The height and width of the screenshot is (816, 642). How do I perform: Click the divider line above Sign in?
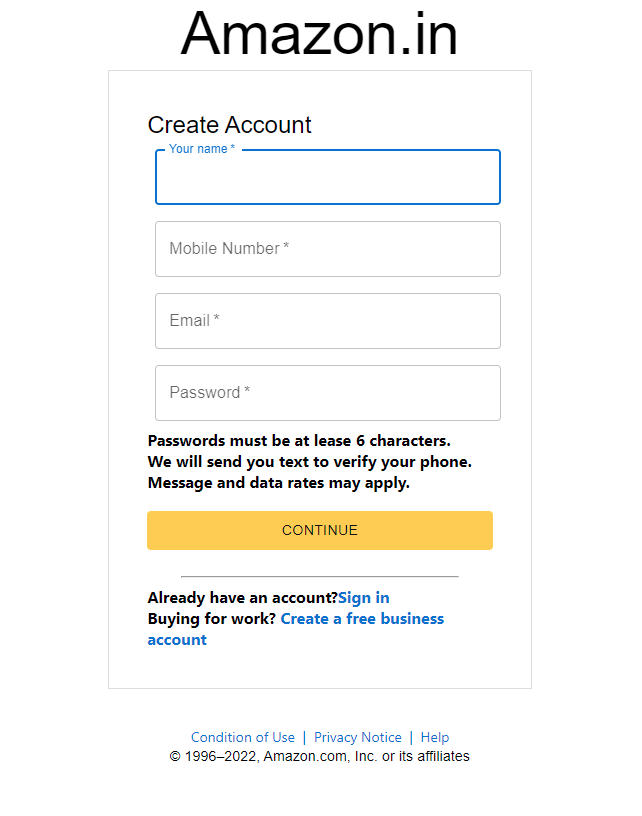[318, 576]
